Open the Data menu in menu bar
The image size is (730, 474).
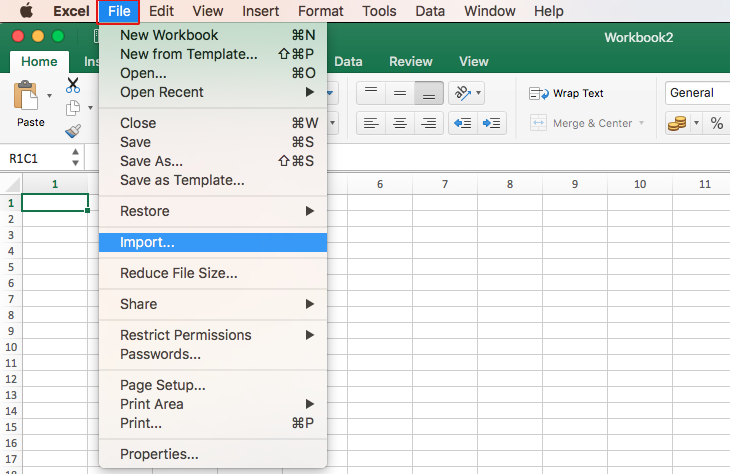coord(430,11)
